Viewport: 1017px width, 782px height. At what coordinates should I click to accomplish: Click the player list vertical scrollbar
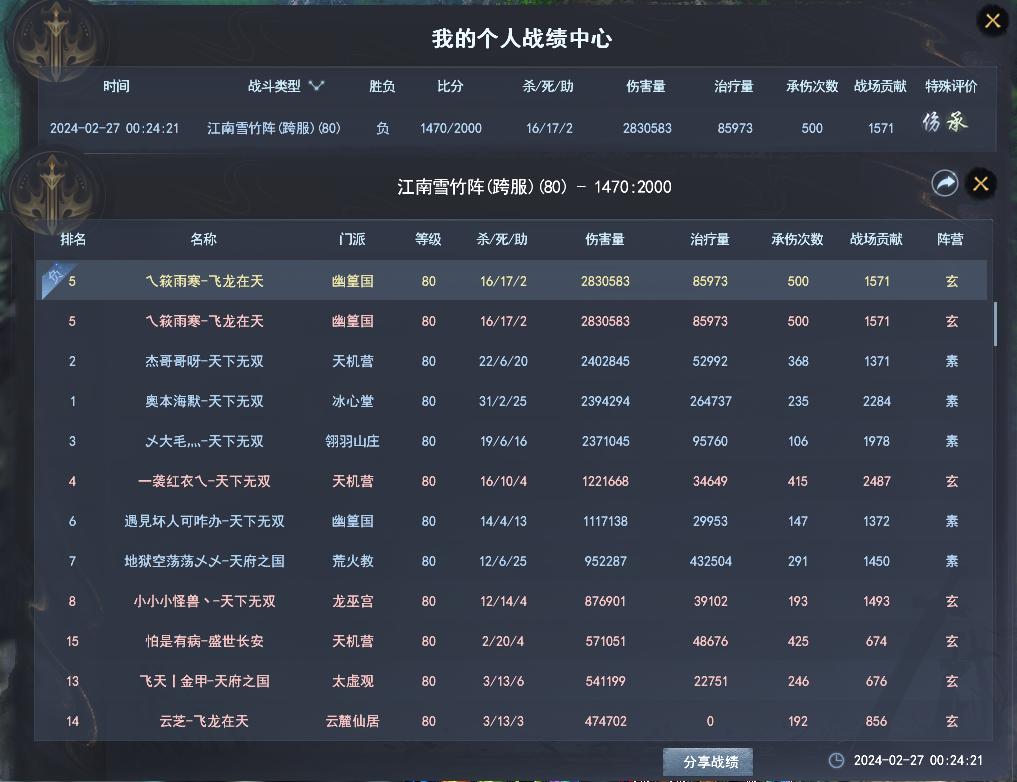(994, 322)
